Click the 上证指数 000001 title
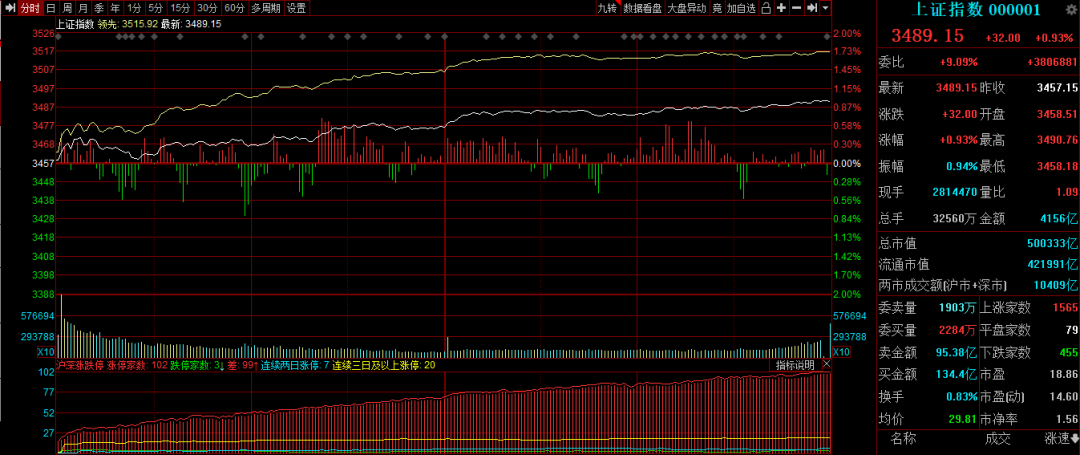 (976, 10)
